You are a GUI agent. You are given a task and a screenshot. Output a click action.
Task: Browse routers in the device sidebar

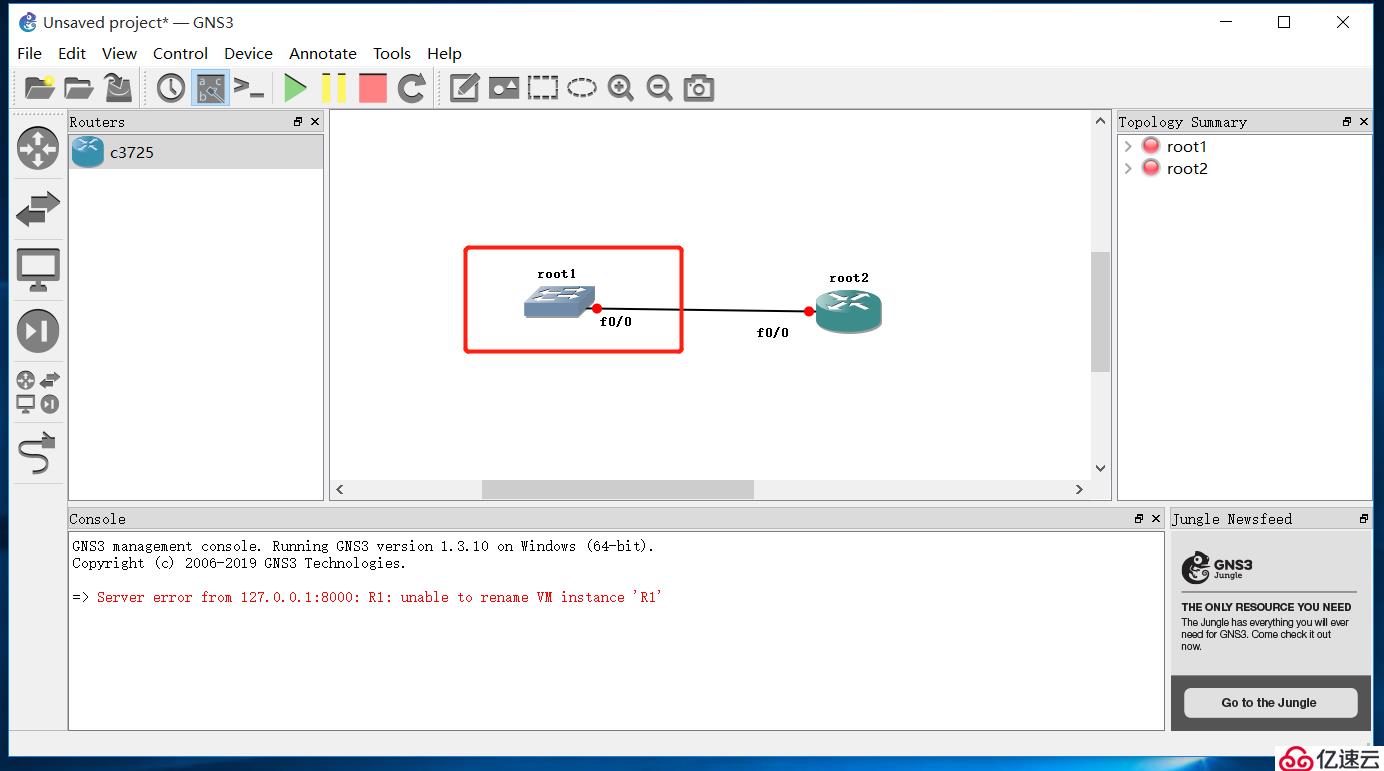(38, 148)
